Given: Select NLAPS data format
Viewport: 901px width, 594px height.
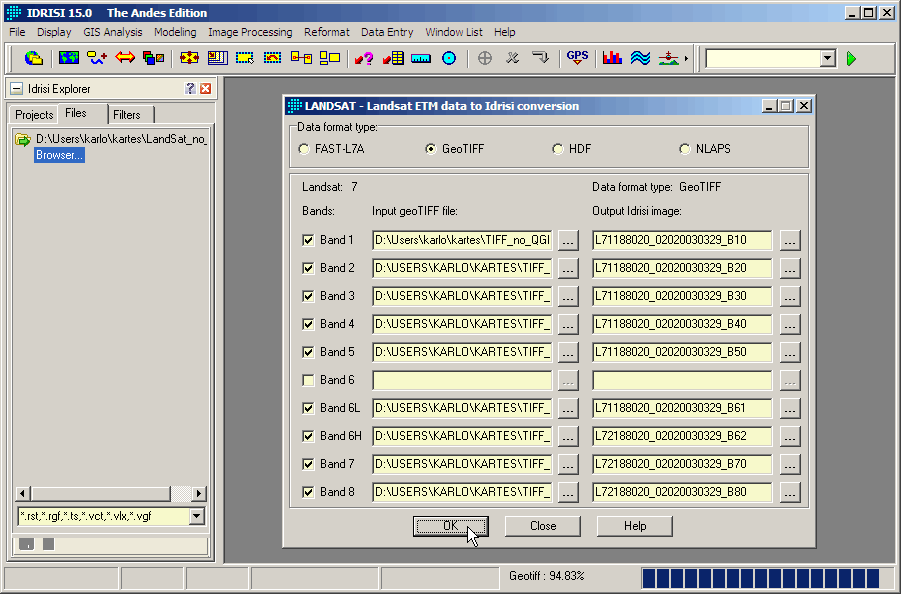Looking at the screenshot, I should click(x=684, y=149).
